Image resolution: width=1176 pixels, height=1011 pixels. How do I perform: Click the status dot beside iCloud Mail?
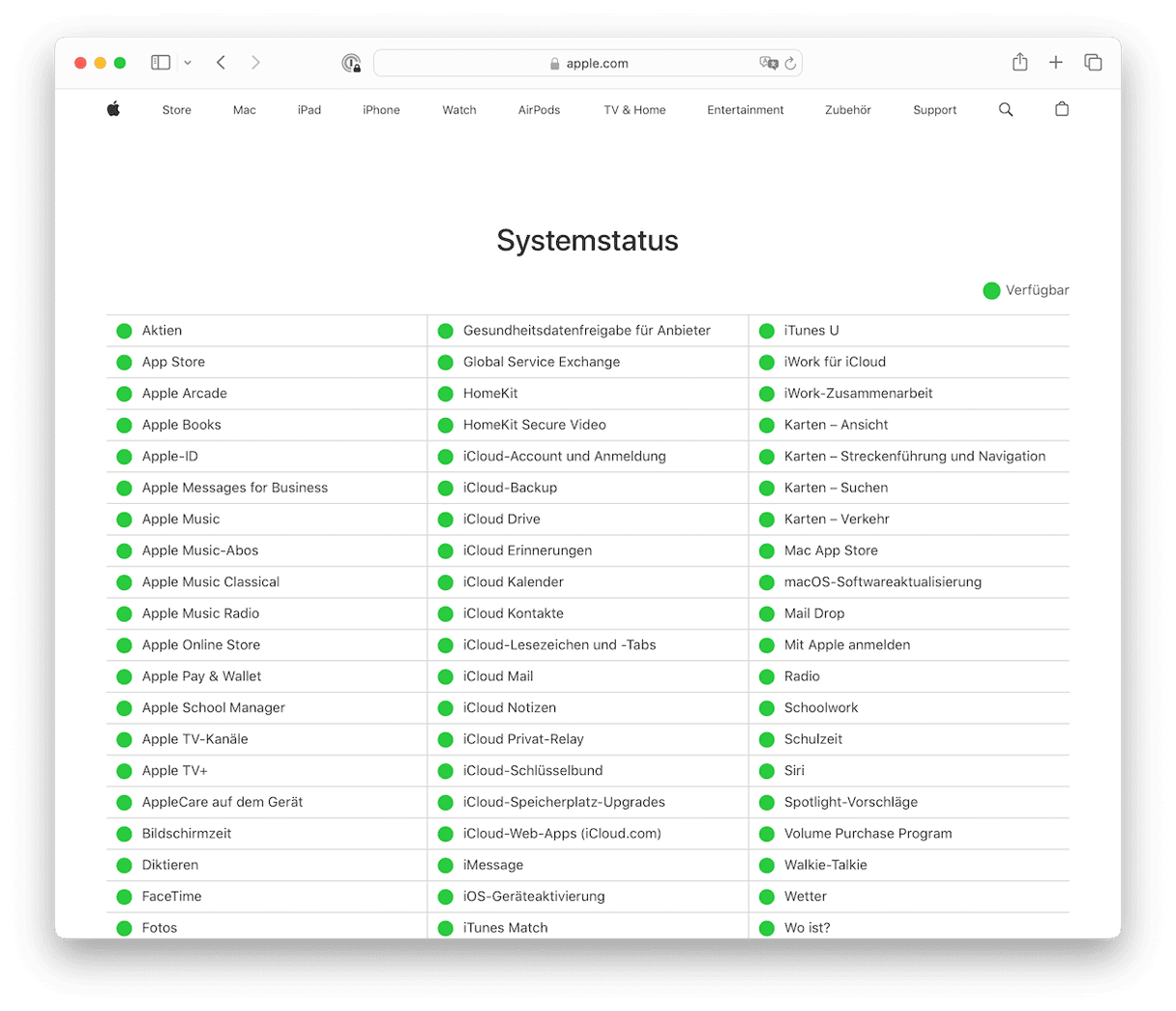tap(445, 677)
